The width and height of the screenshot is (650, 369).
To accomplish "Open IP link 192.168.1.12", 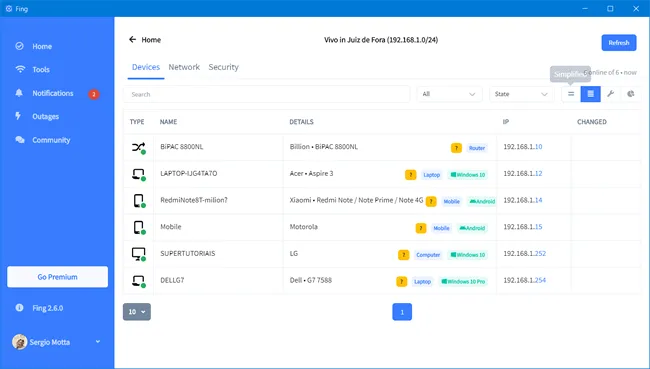I will 523,173.
